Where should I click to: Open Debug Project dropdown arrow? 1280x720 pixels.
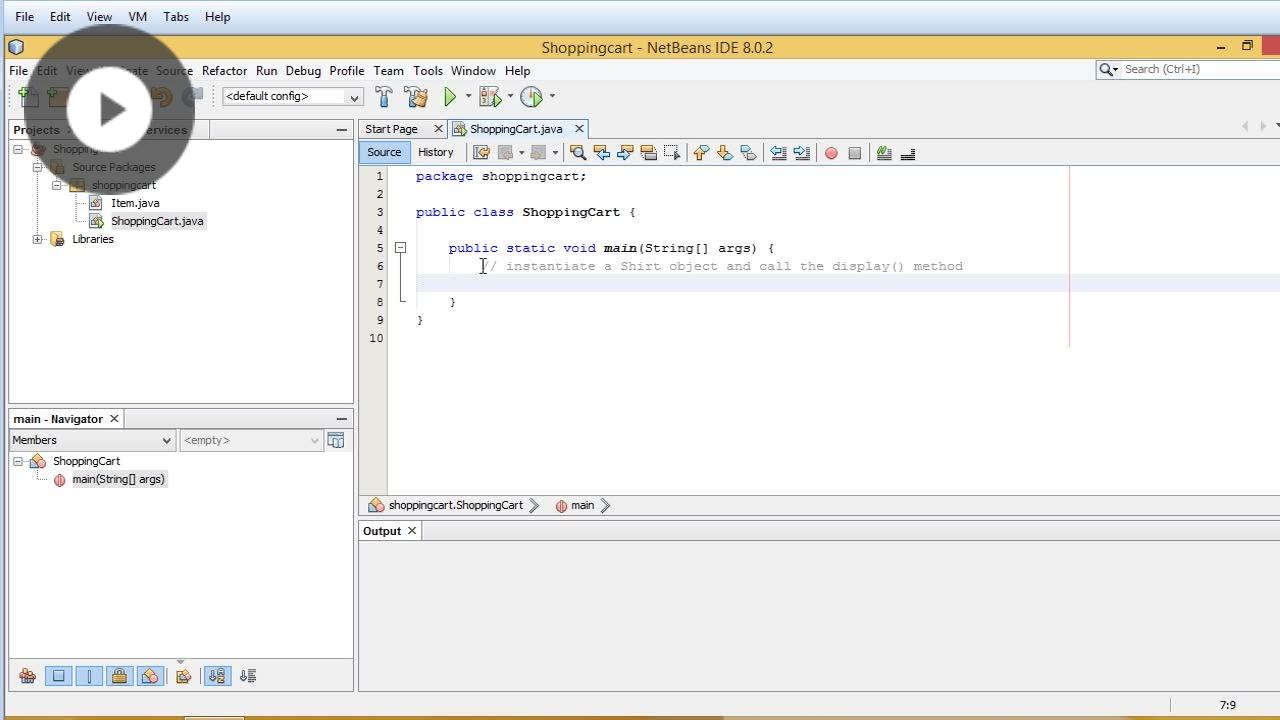click(510, 96)
